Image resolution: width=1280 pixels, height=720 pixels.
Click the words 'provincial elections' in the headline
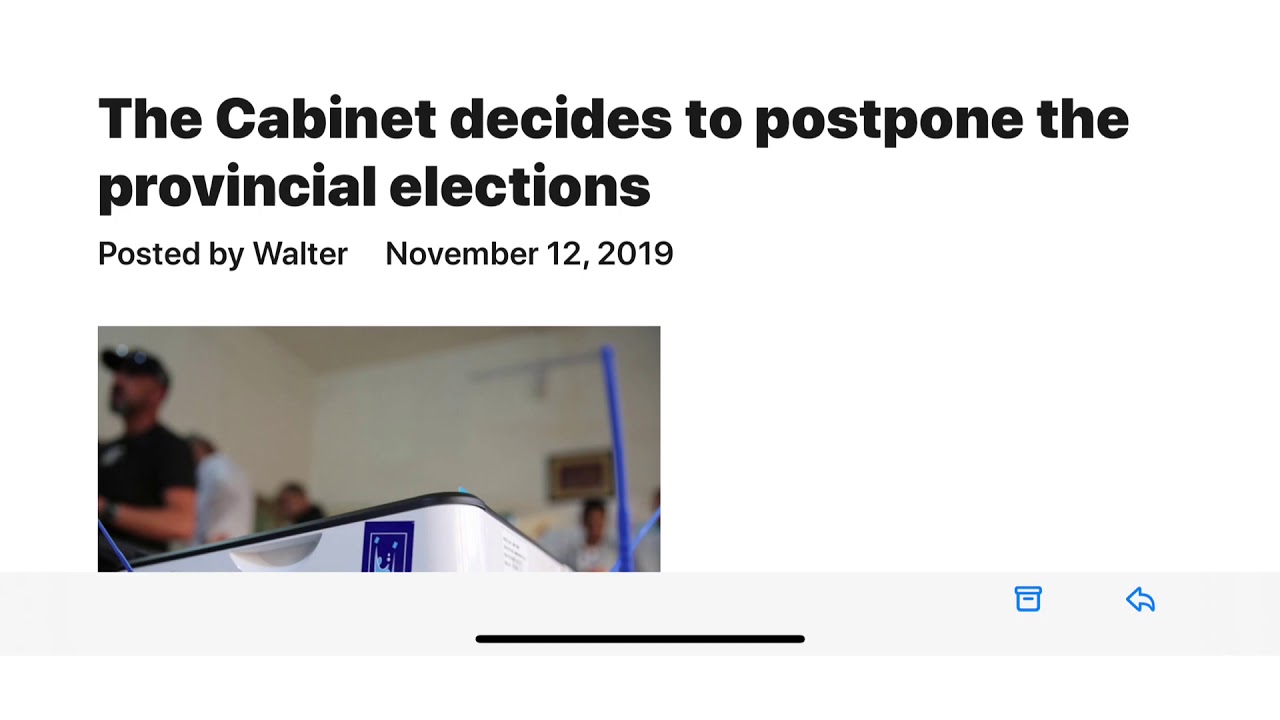(374, 187)
